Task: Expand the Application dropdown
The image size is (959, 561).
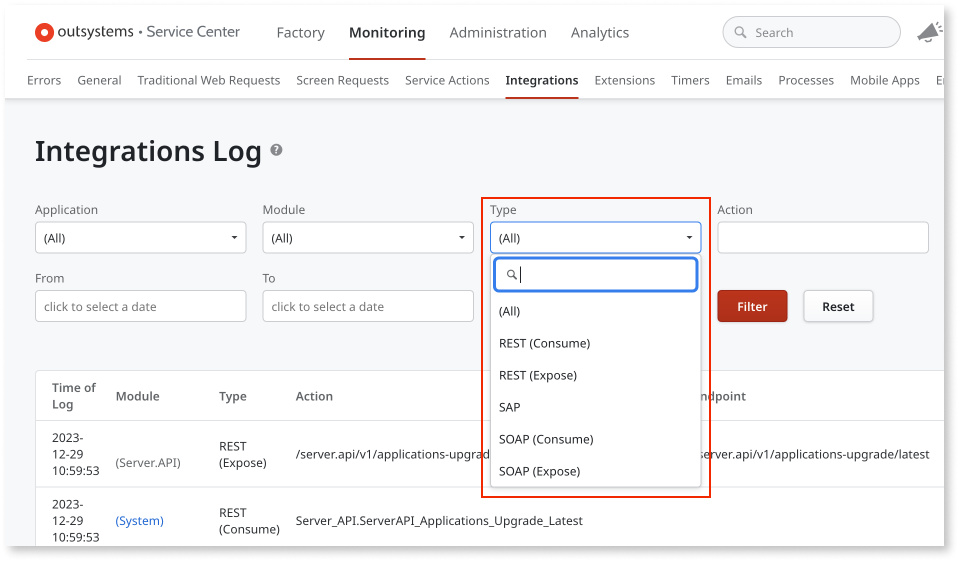Action: pyautogui.click(x=141, y=238)
